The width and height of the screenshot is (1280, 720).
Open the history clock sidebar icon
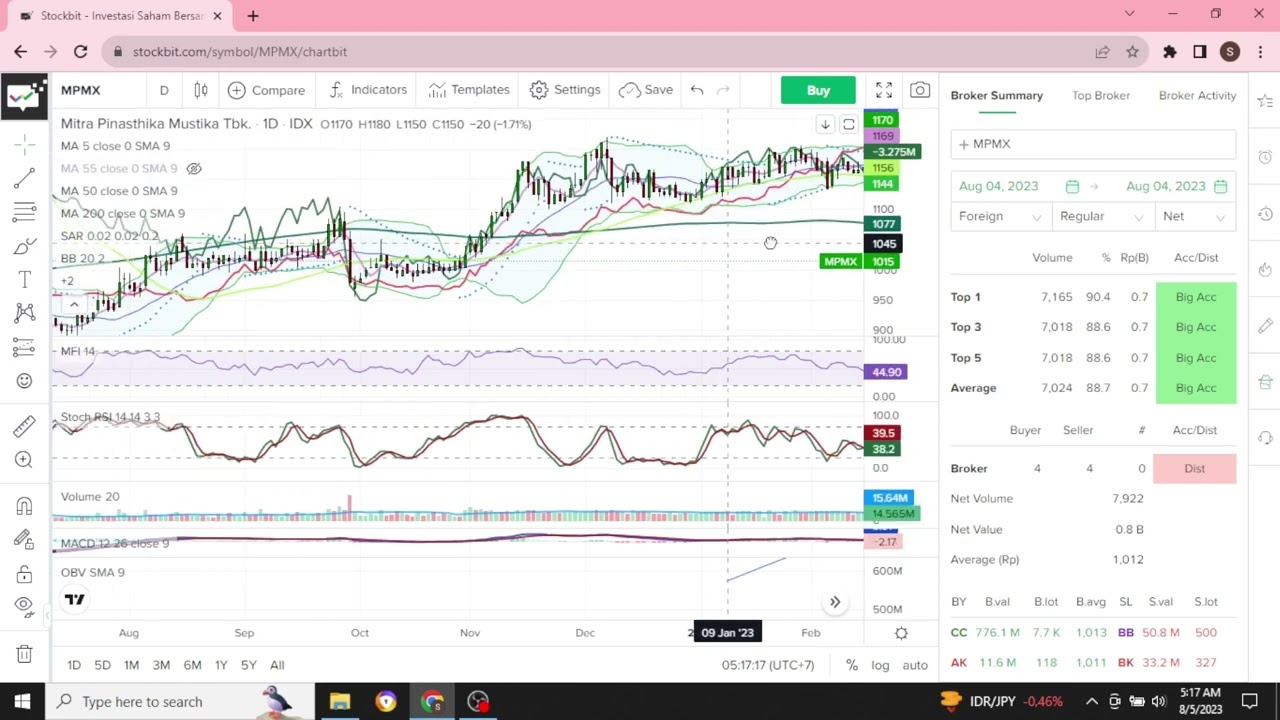pos(1265,213)
